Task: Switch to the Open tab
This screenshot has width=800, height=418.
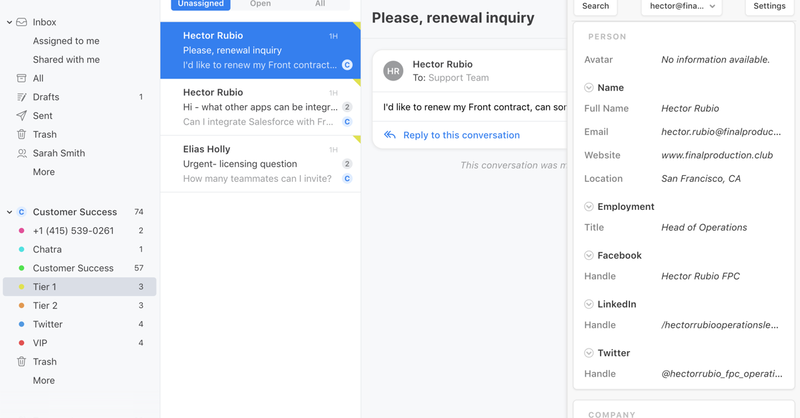Action: pyautogui.click(x=260, y=4)
